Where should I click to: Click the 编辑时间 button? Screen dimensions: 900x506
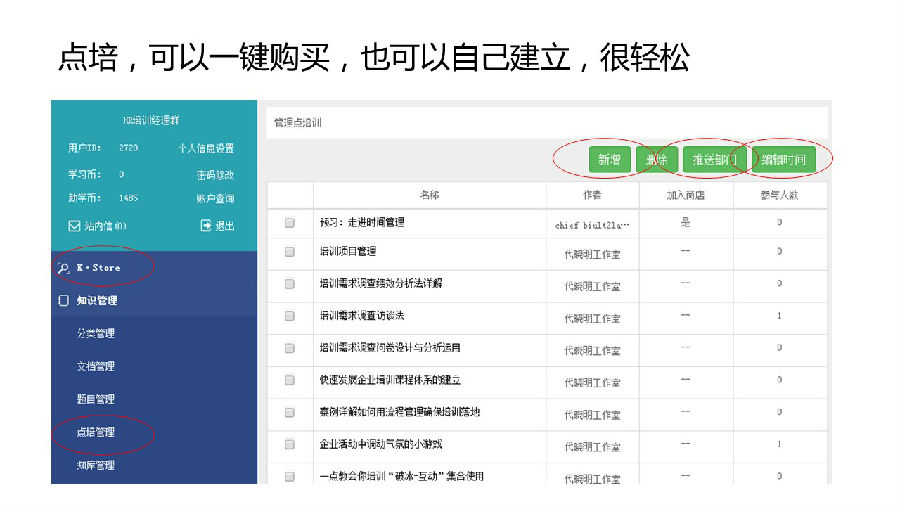[784, 159]
